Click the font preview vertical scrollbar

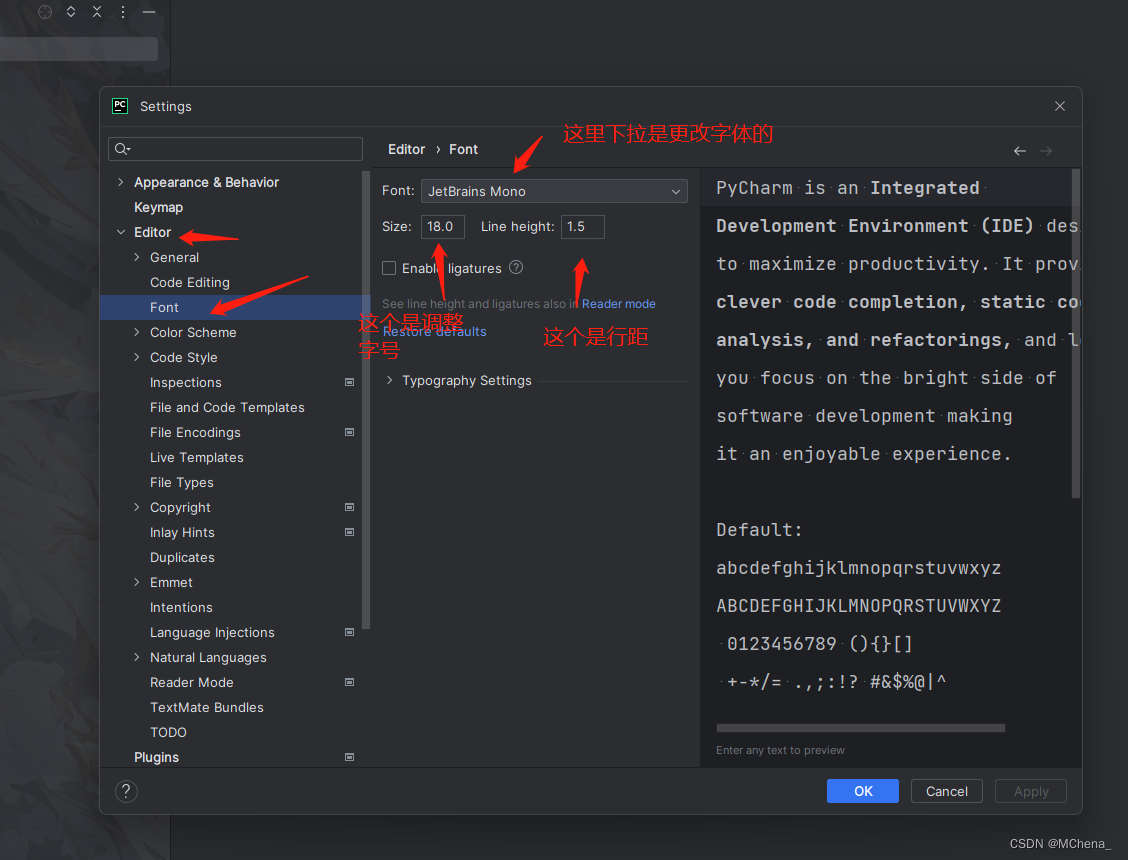point(1075,333)
